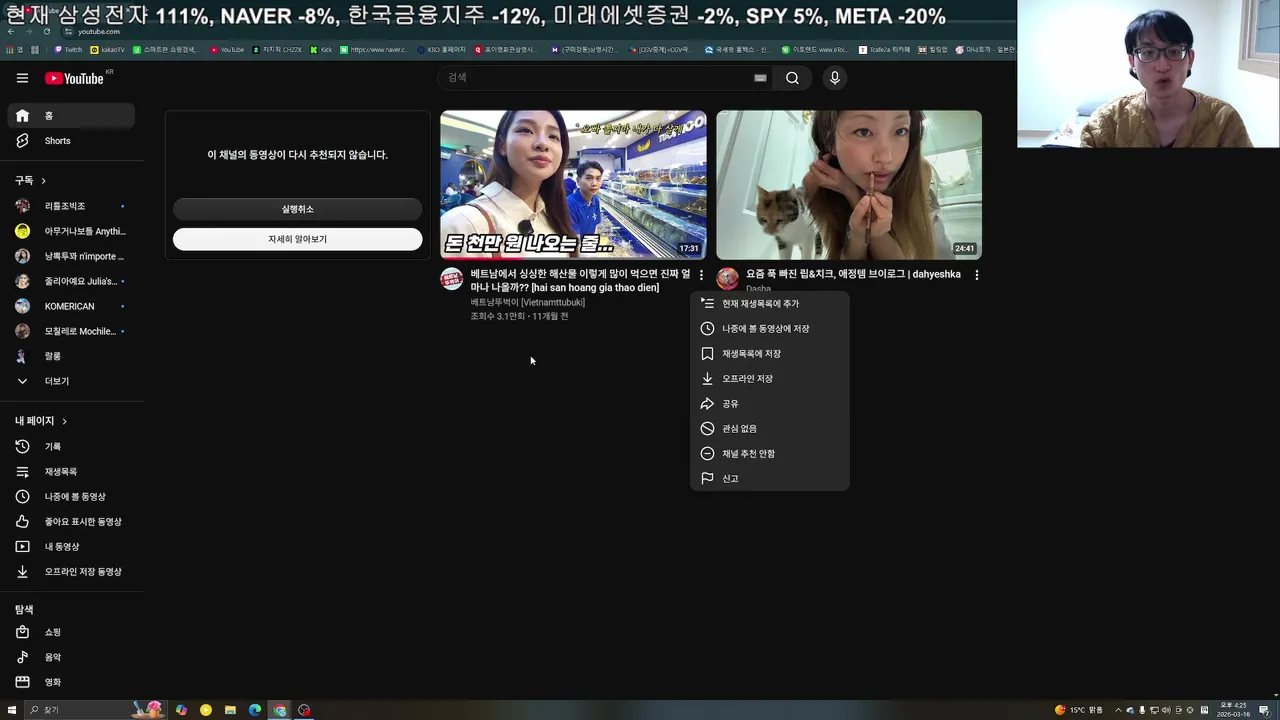
Task: Open the on-screen keyboard icon in search box
Action: click(760, 78)
